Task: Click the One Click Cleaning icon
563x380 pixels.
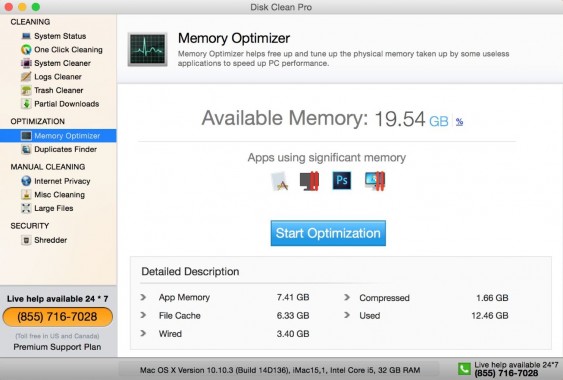Action: click(x=26, y=50)
